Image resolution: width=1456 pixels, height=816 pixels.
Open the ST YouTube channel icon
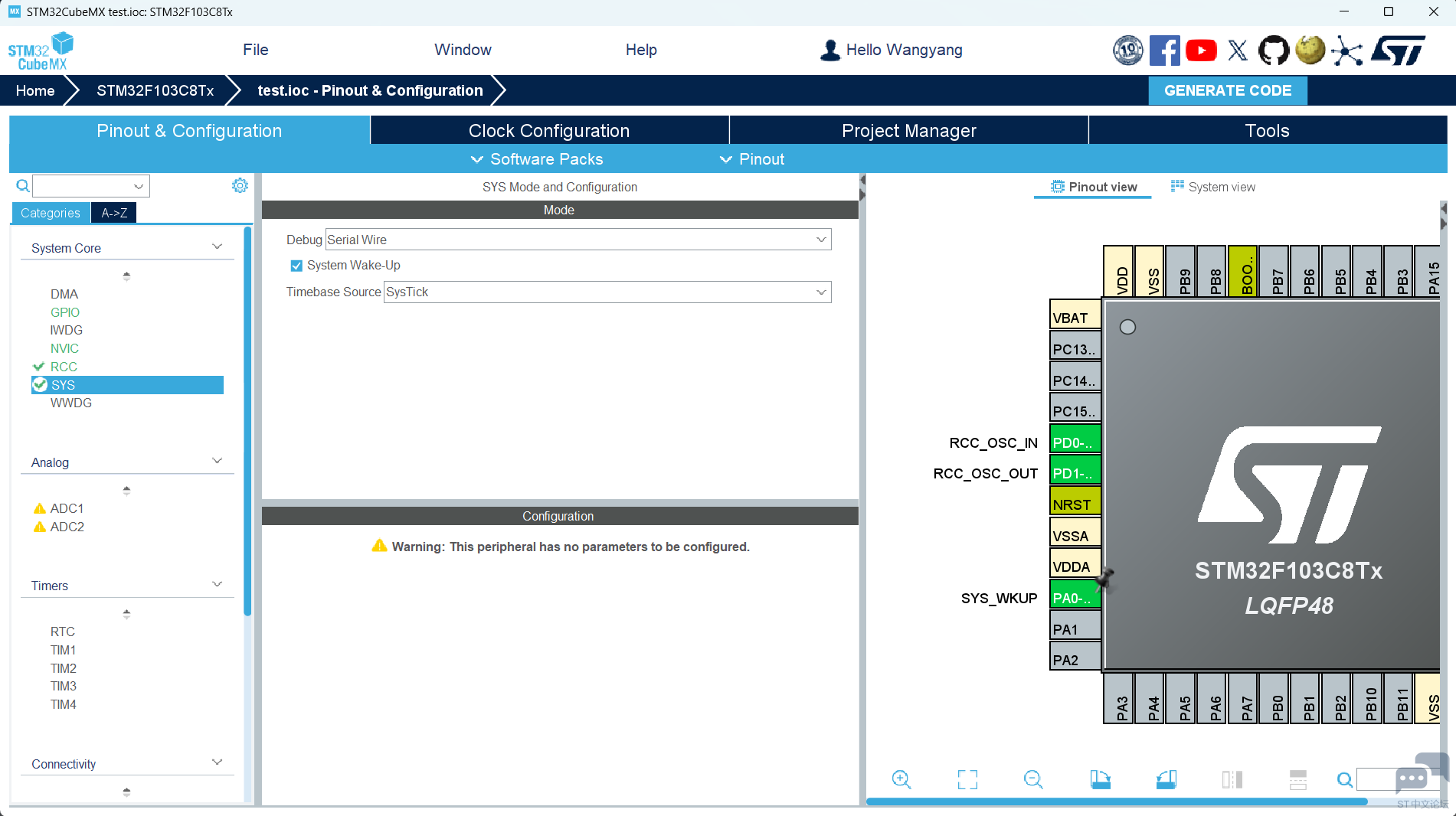click(x=1201, y=51)
